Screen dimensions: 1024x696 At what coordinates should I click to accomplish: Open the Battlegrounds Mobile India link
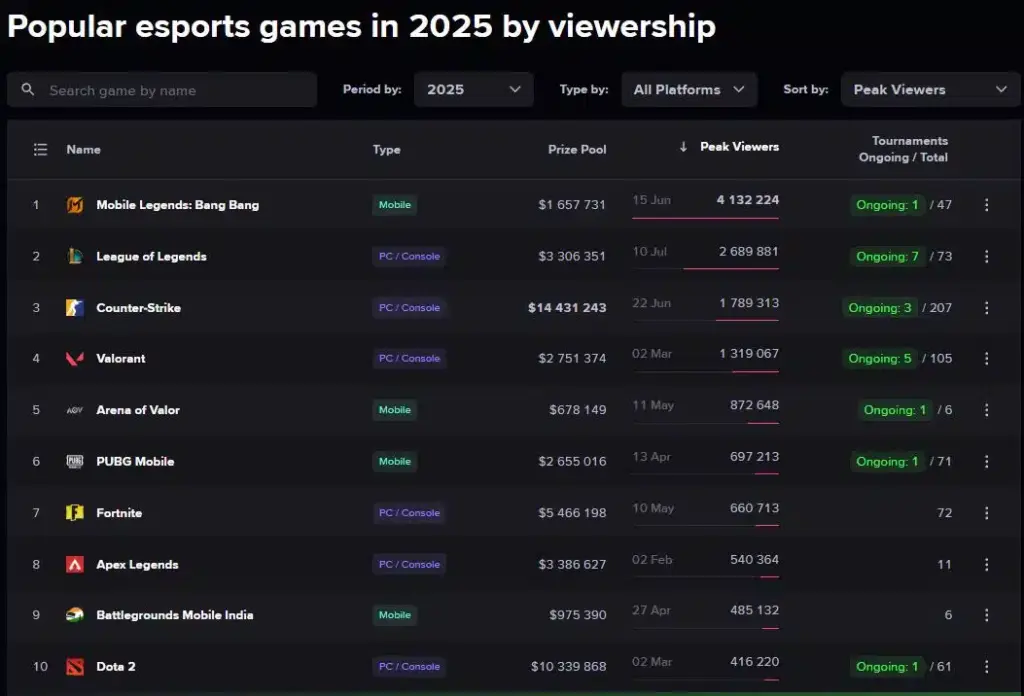coord(174,615)
